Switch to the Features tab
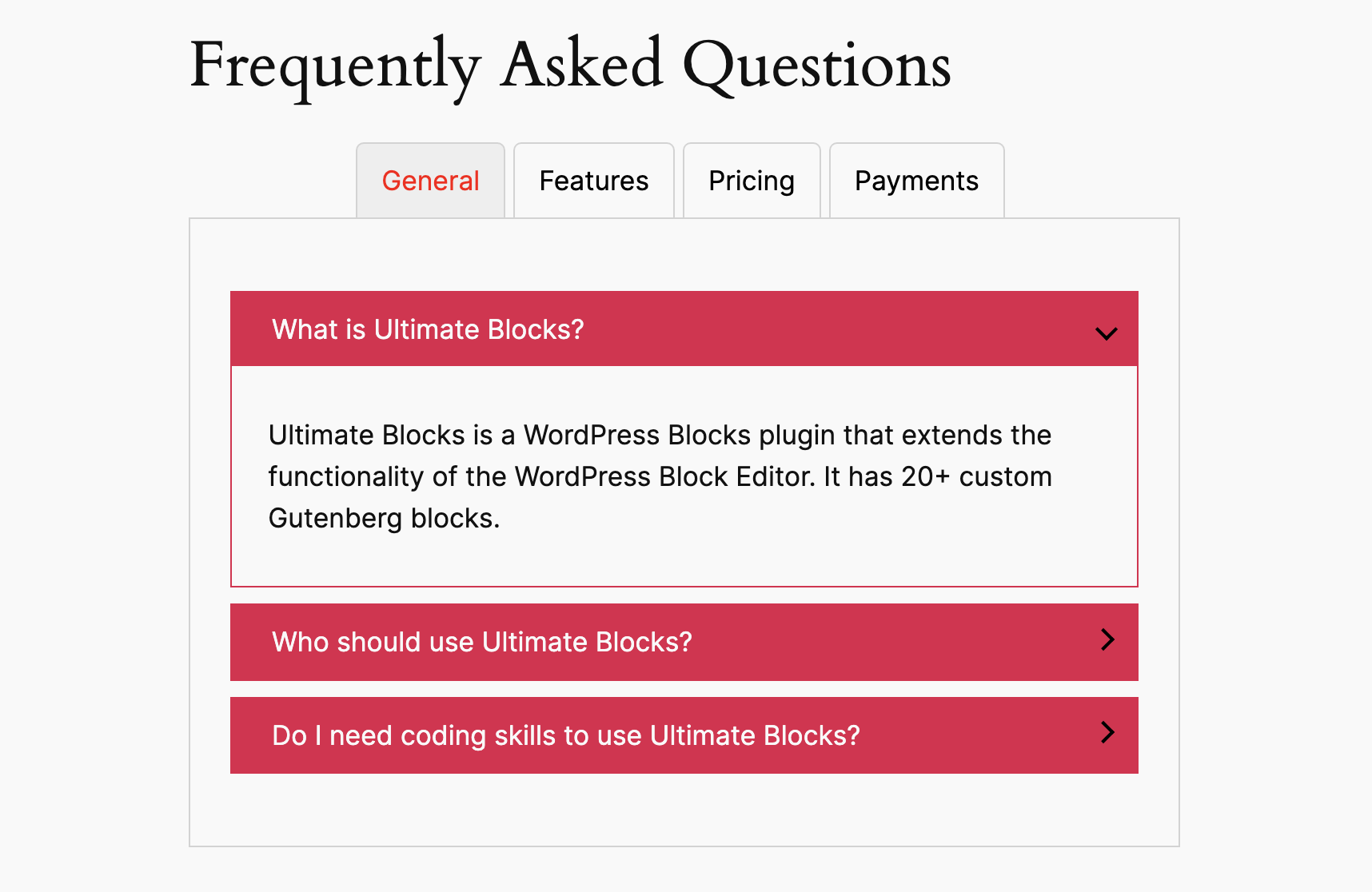Image resolution: width=1372 pixels, height=892 pixels. click(x=593, y=181)
